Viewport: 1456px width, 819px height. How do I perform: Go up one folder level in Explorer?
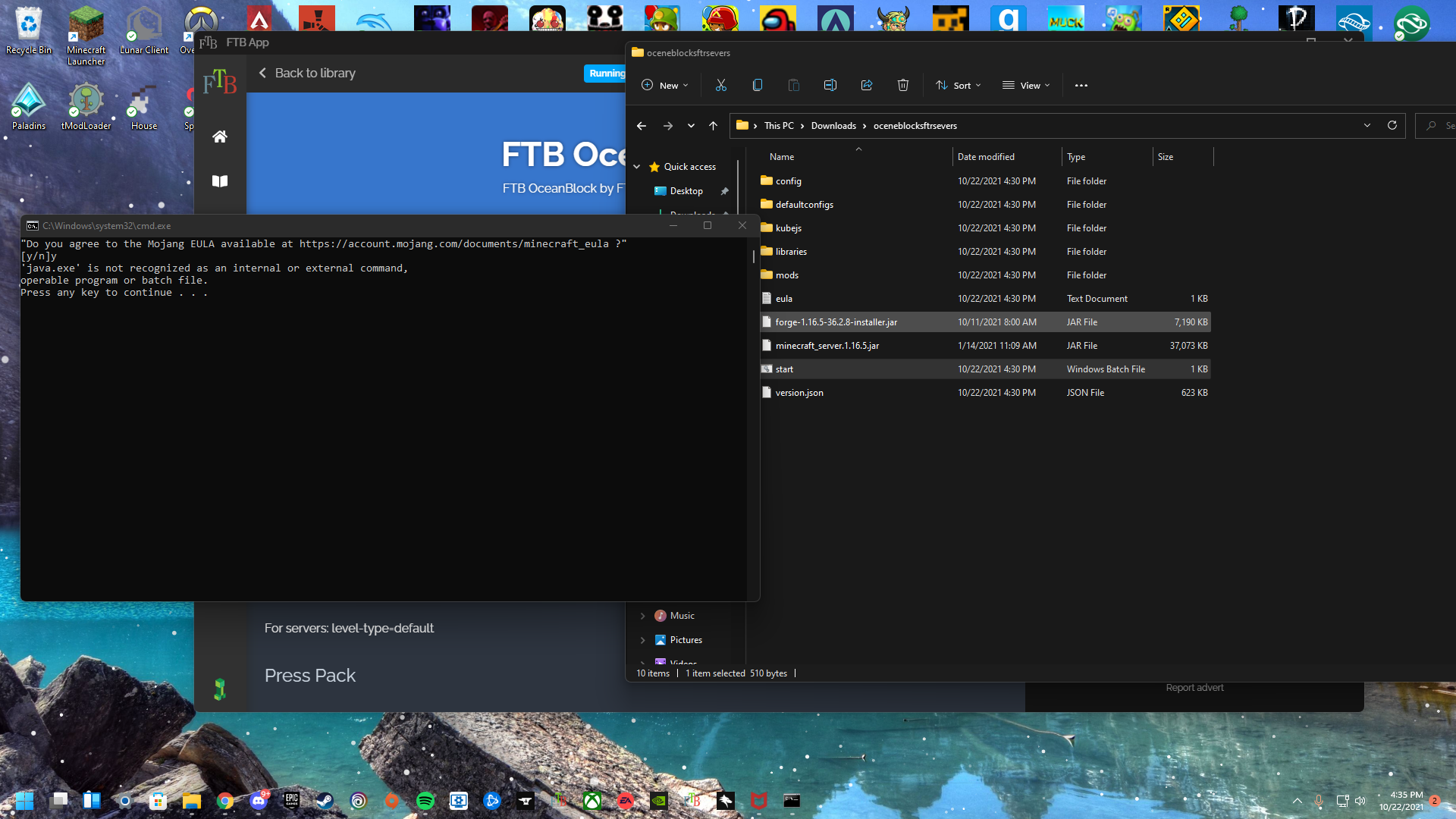(713, 126)
